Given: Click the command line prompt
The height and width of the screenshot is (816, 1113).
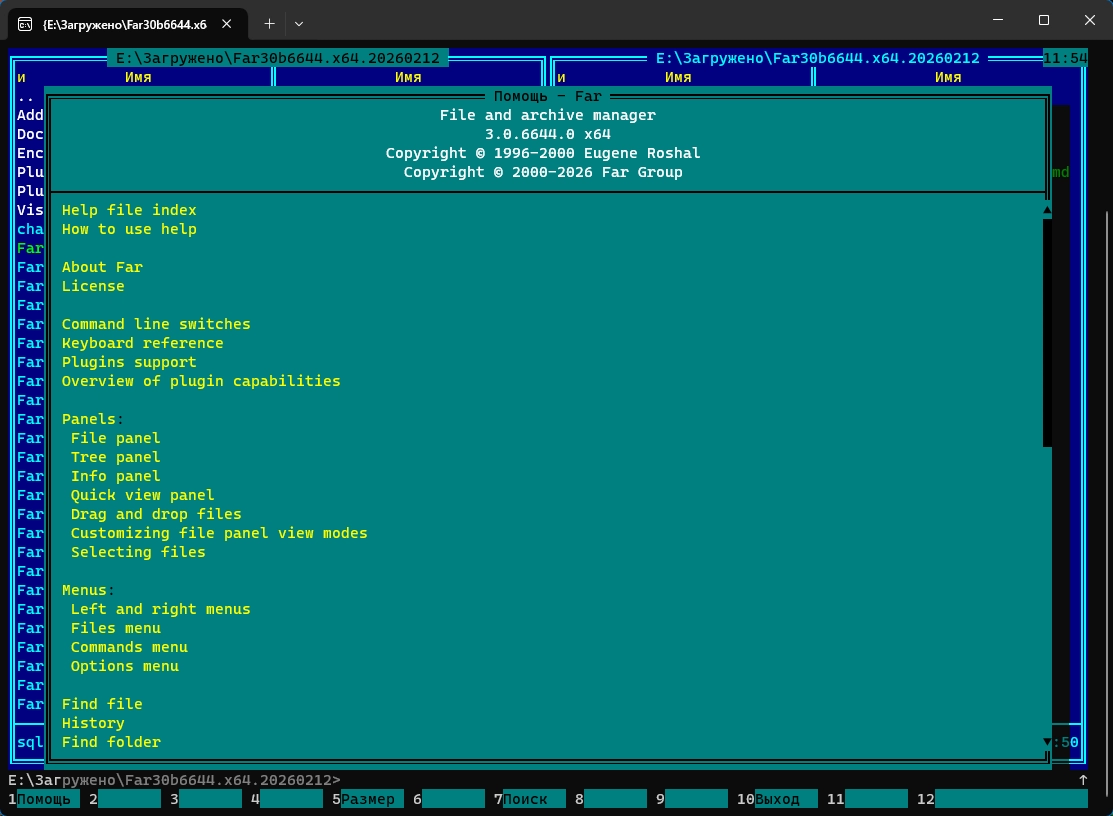Looking at the screenshot, I should pyautogui.click(x=175, y=780).
